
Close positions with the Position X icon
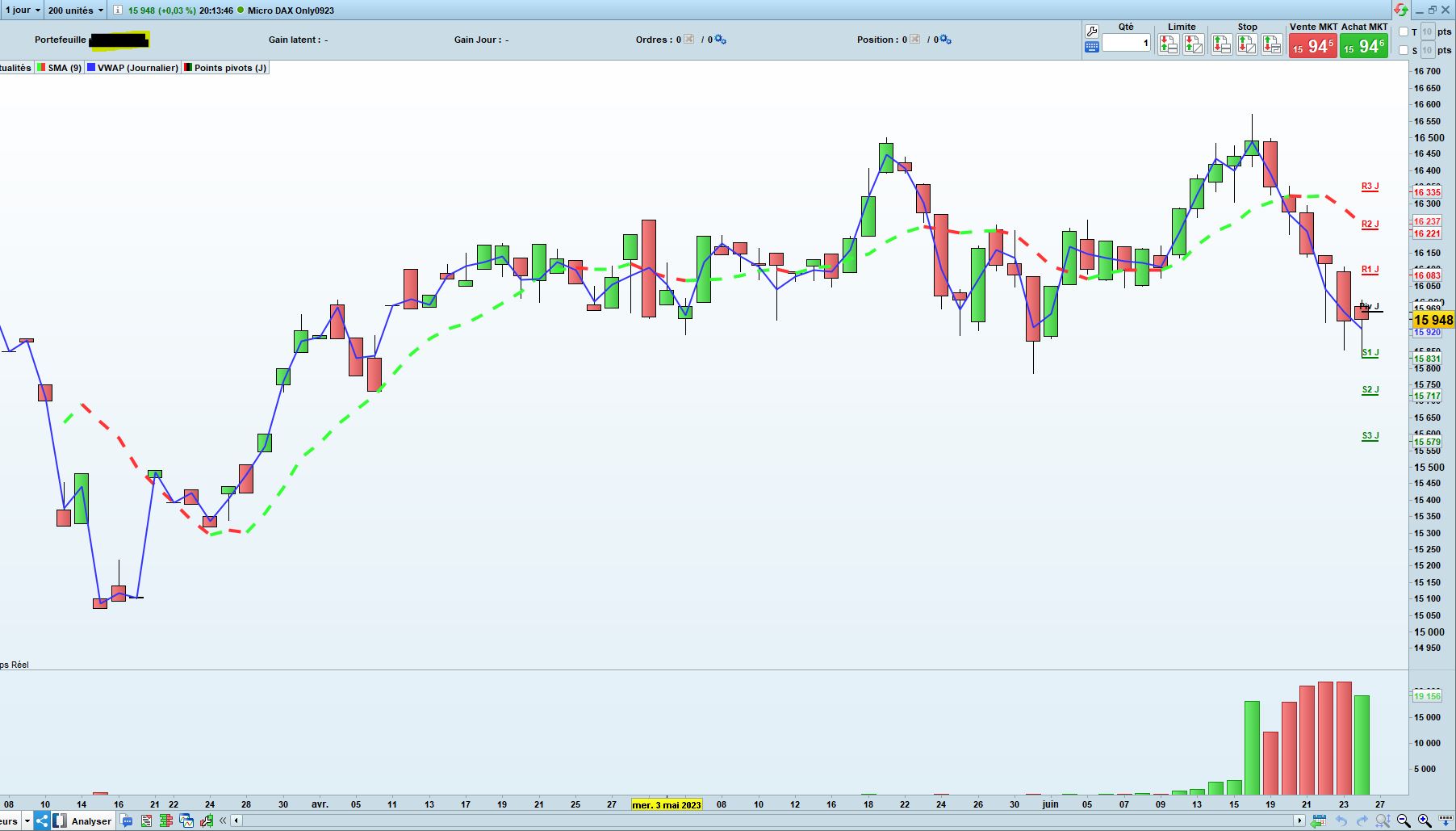coord(914,39)
